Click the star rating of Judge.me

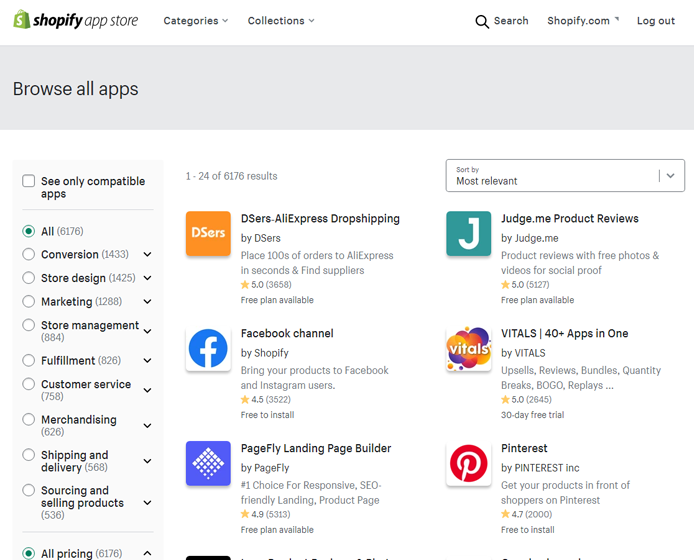[525, 285]
